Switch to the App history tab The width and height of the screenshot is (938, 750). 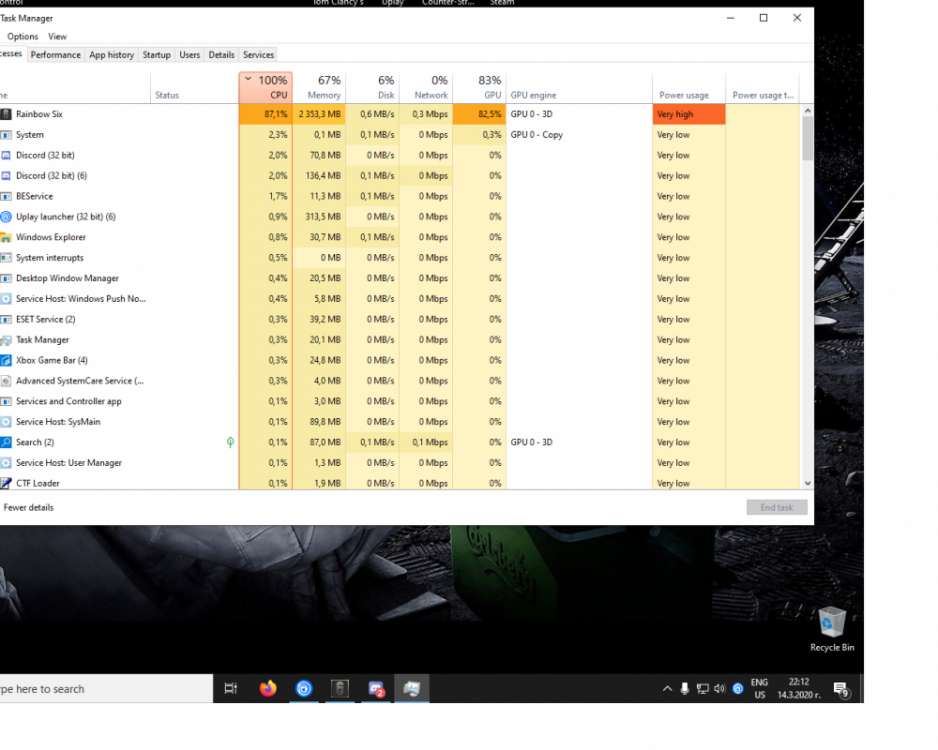111,54
